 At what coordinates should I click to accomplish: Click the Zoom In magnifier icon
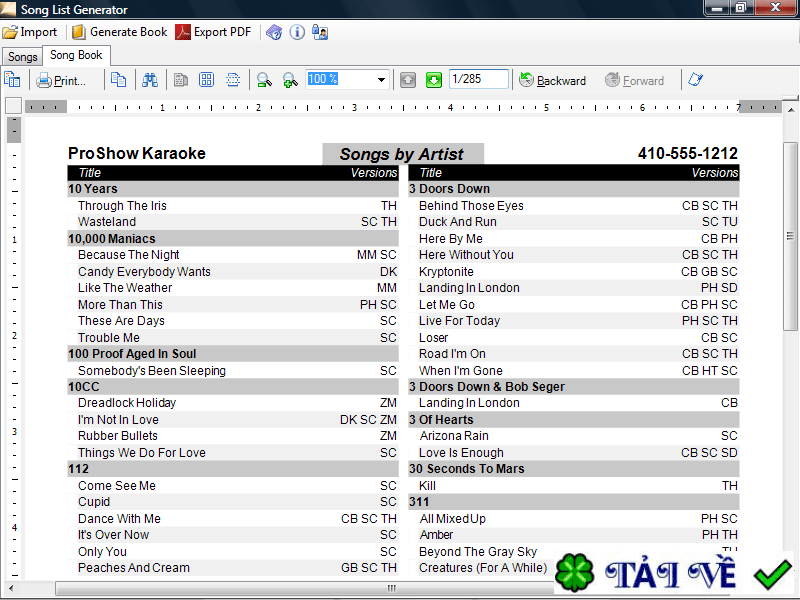(x=290, y=80)
